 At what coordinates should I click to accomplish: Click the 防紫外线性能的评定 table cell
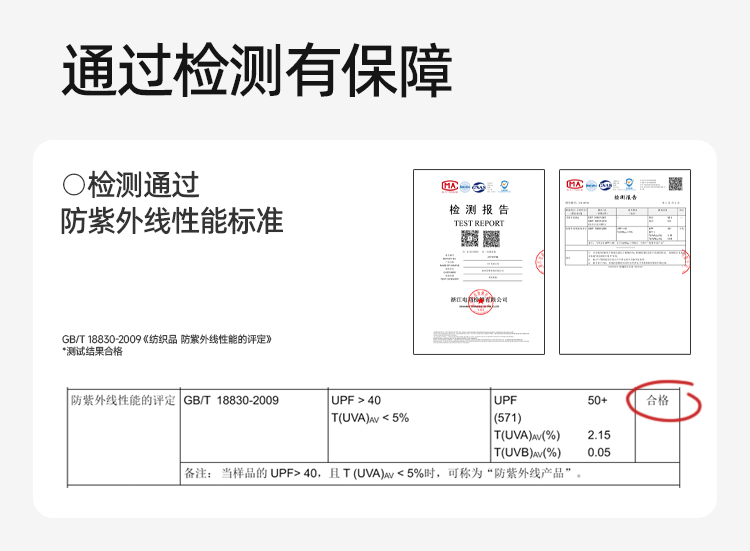point(123,401)
